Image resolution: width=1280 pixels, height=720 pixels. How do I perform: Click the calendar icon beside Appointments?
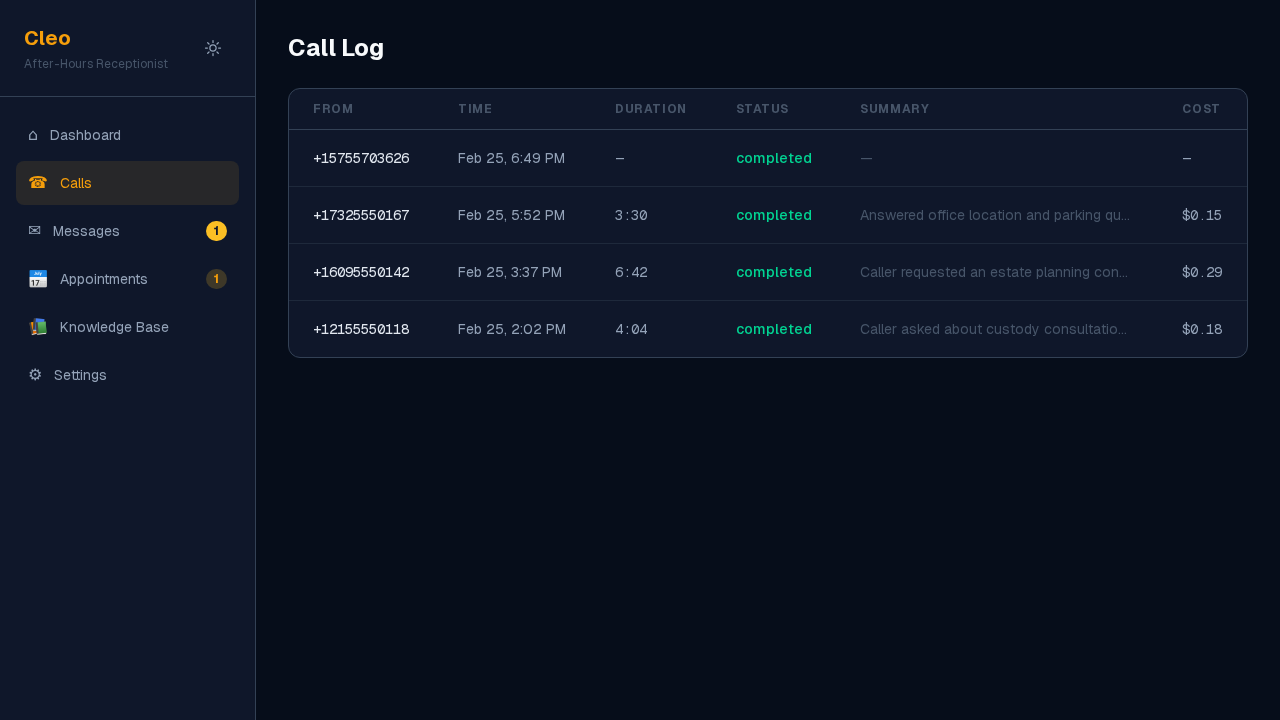coord(37,279)
